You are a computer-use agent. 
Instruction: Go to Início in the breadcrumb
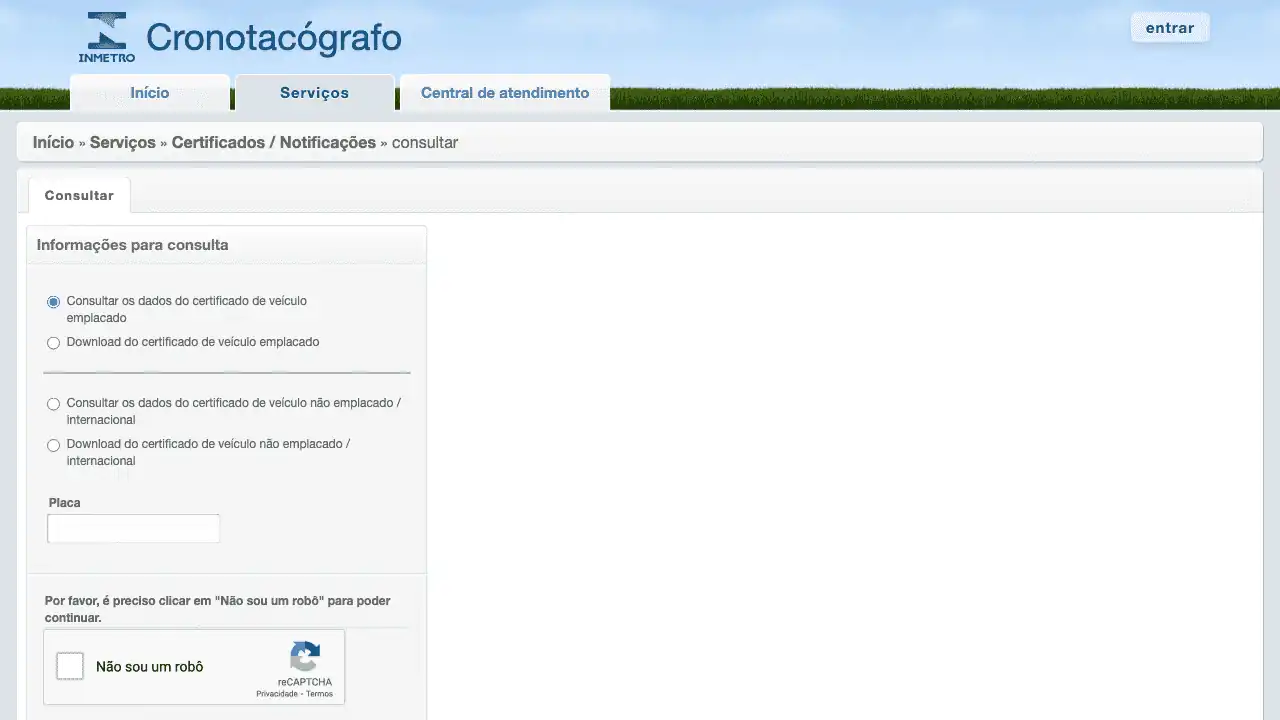53,142
